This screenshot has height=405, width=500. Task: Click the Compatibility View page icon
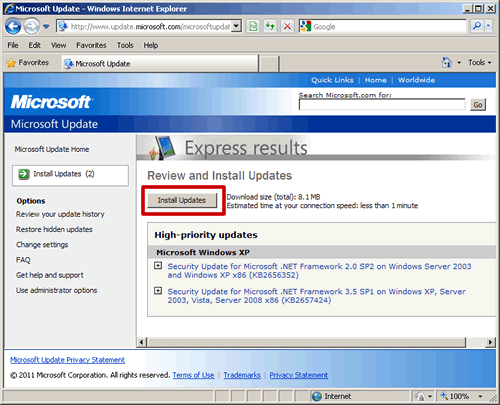[253, 26]
